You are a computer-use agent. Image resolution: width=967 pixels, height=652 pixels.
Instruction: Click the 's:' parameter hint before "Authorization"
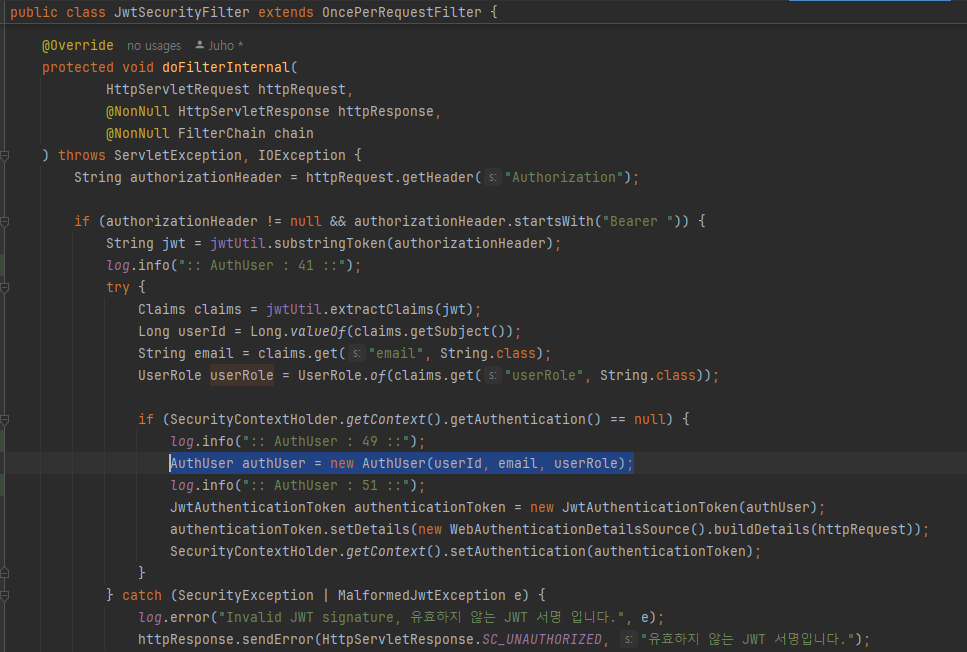[492, 178]
